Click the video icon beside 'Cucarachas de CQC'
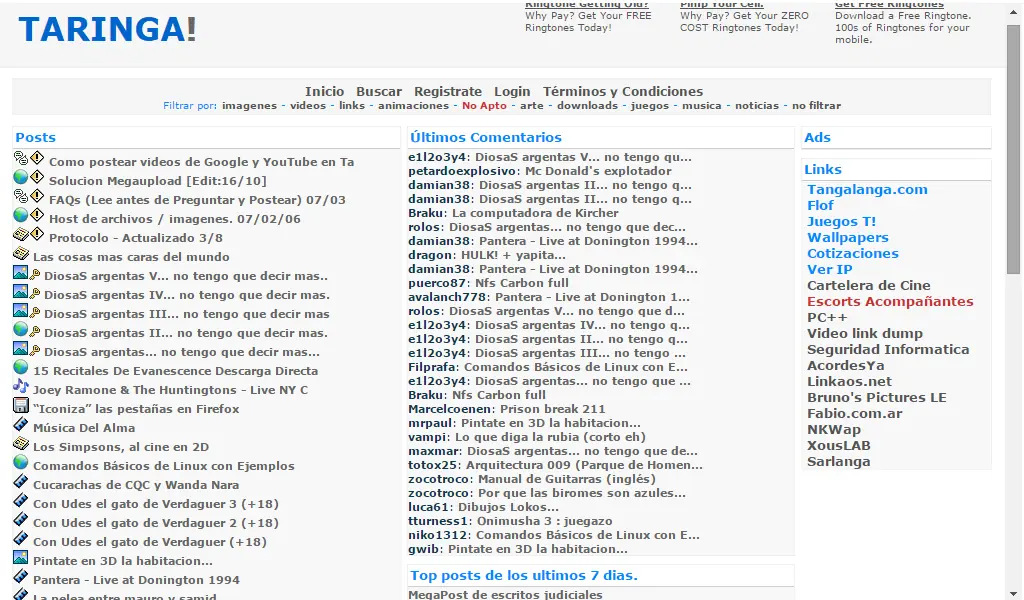Image resolution: width=1024 pixels, height=600 pixels. coord(21,481)
